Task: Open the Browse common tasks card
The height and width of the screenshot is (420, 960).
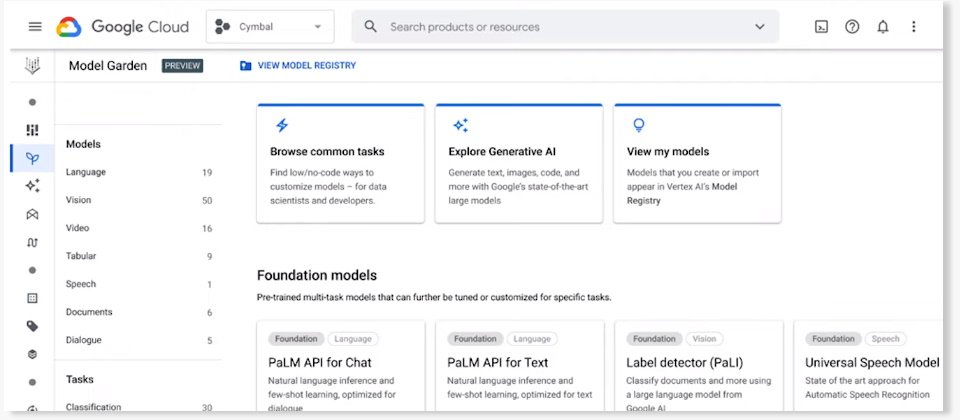Action: tap(340, 163)
